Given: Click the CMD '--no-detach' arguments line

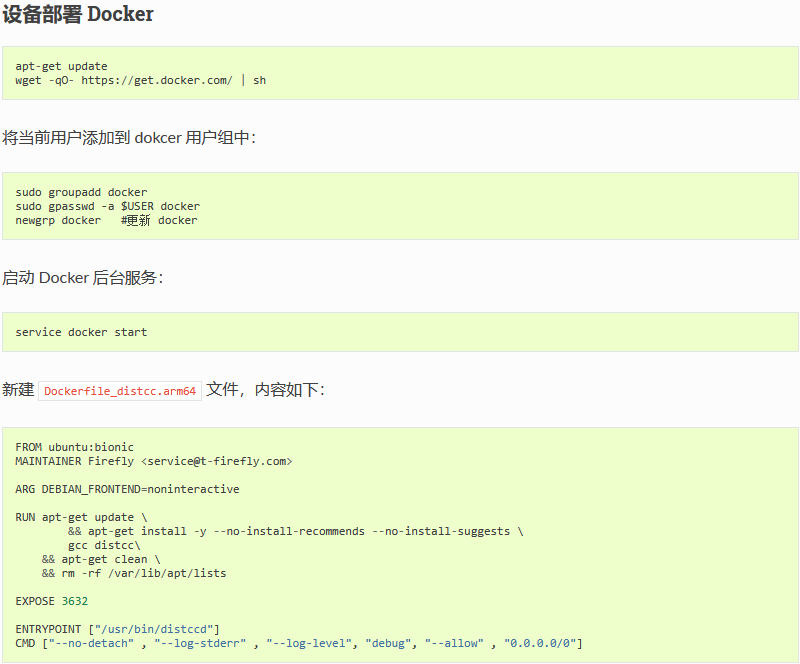Looking at the screenshot, I should click(299, 643).
